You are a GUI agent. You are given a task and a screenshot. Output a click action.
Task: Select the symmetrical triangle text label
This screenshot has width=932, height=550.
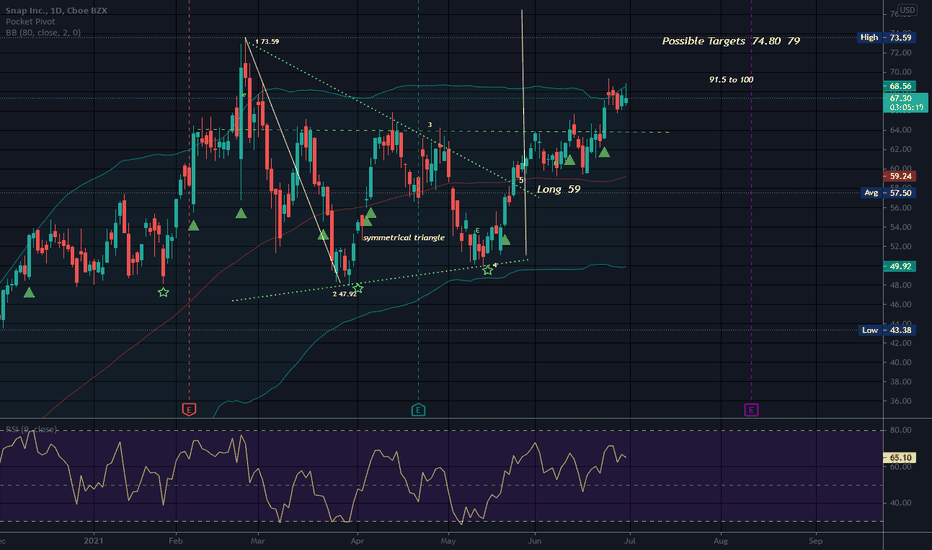[404, 237]
